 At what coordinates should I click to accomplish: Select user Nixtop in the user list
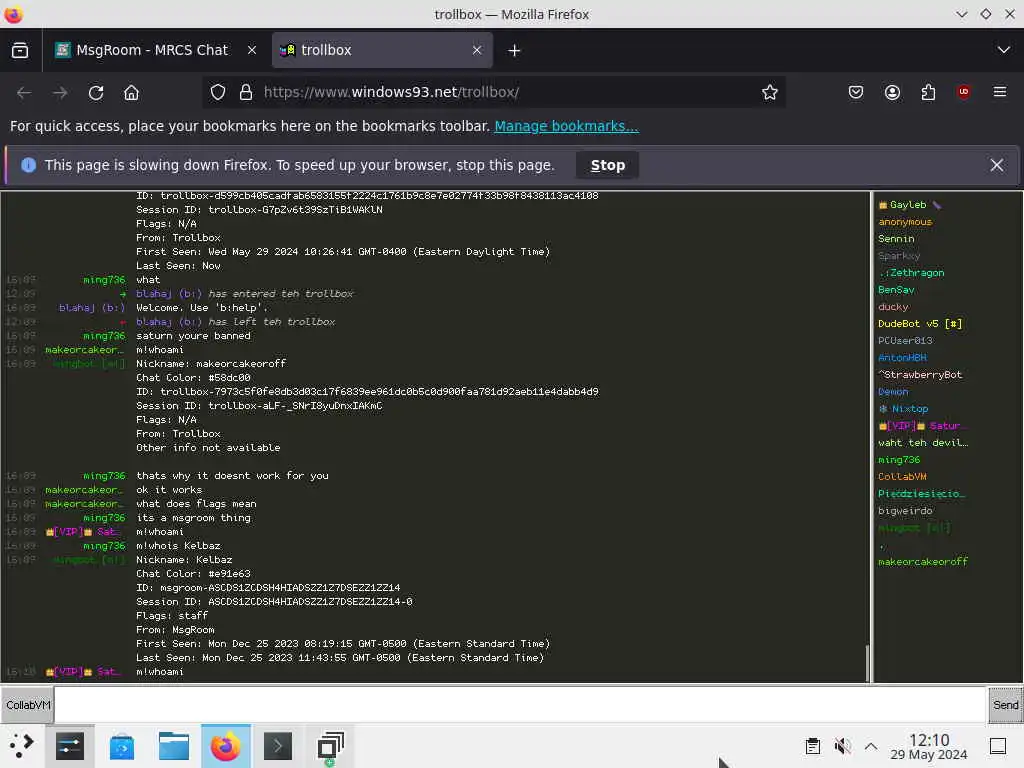click(904, 409)
